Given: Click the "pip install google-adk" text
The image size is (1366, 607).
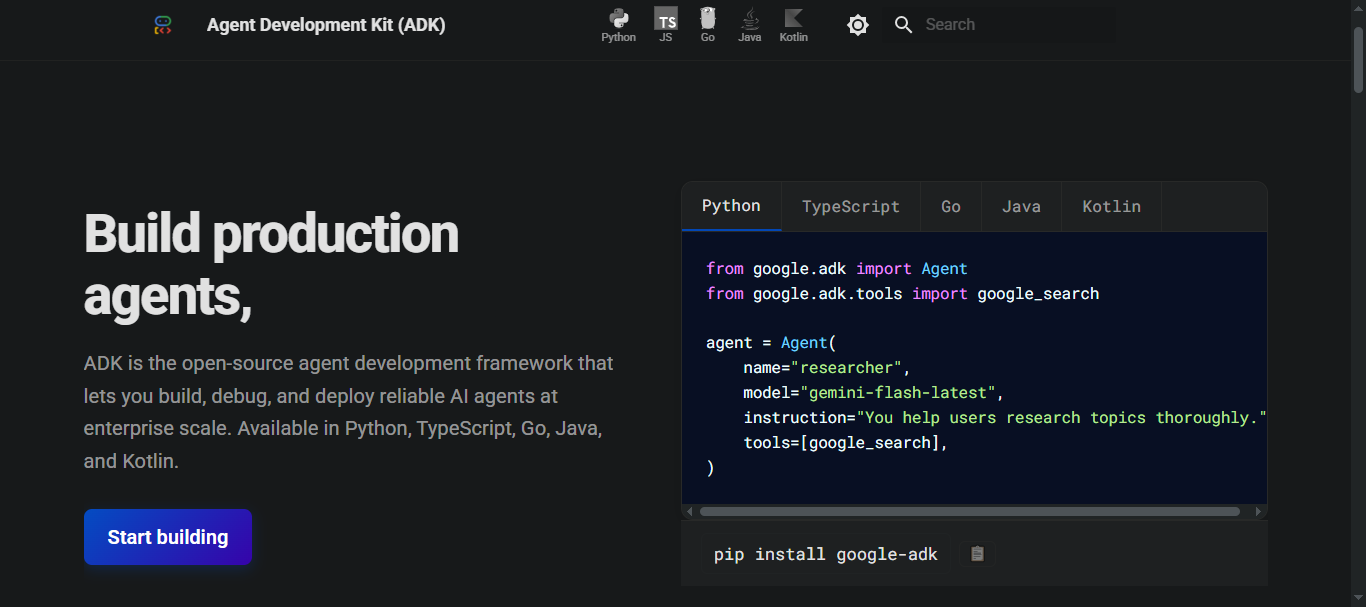Looking at the screenshot, I should click(826, 554).
